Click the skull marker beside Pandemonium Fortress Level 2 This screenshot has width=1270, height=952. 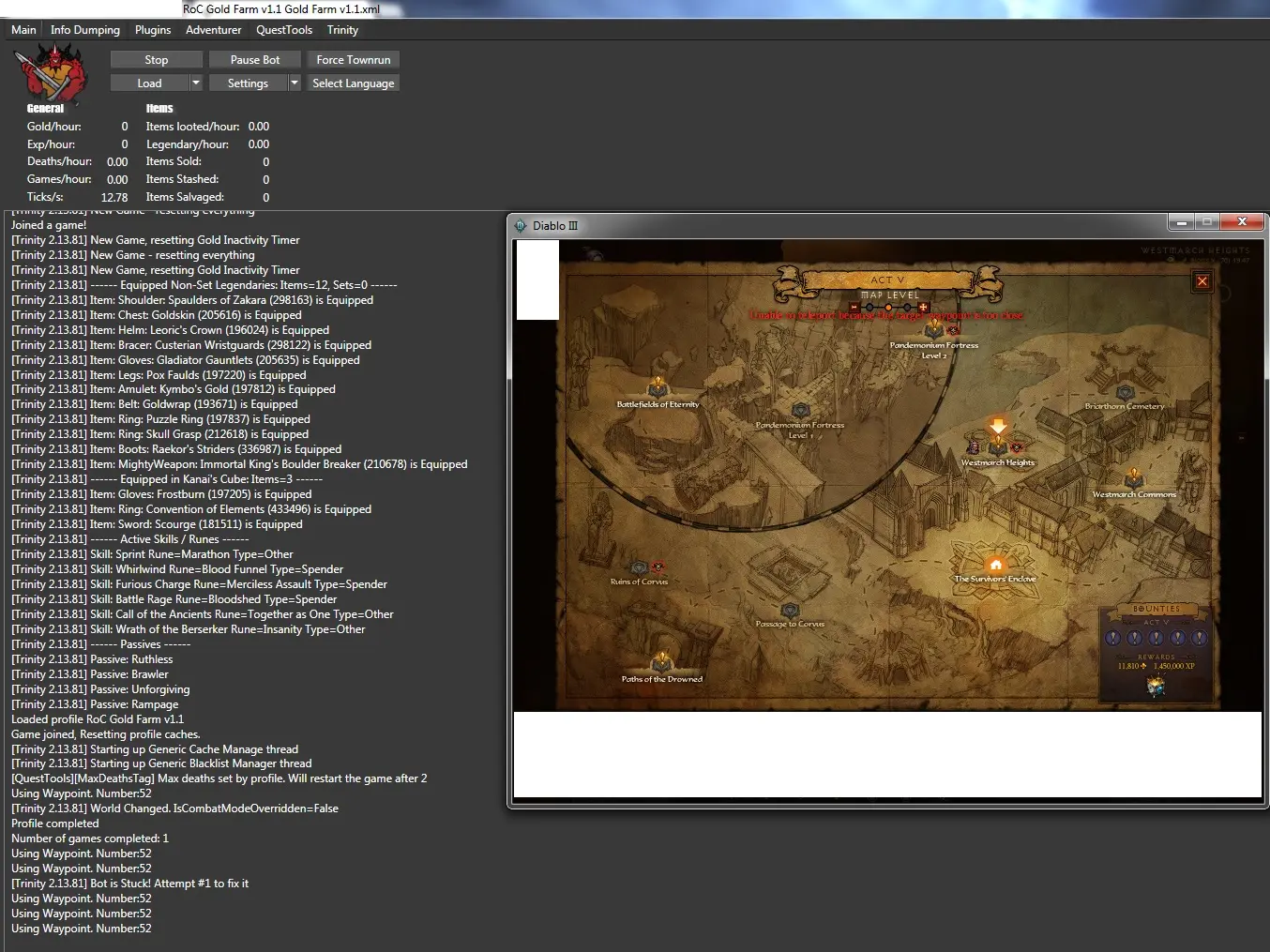(953, 330)
